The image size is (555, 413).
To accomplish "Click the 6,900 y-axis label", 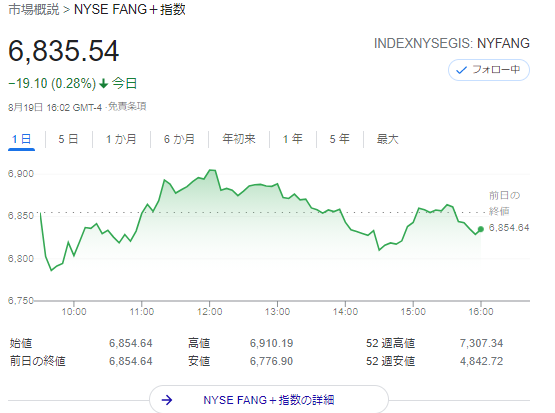I will (21, 174).
